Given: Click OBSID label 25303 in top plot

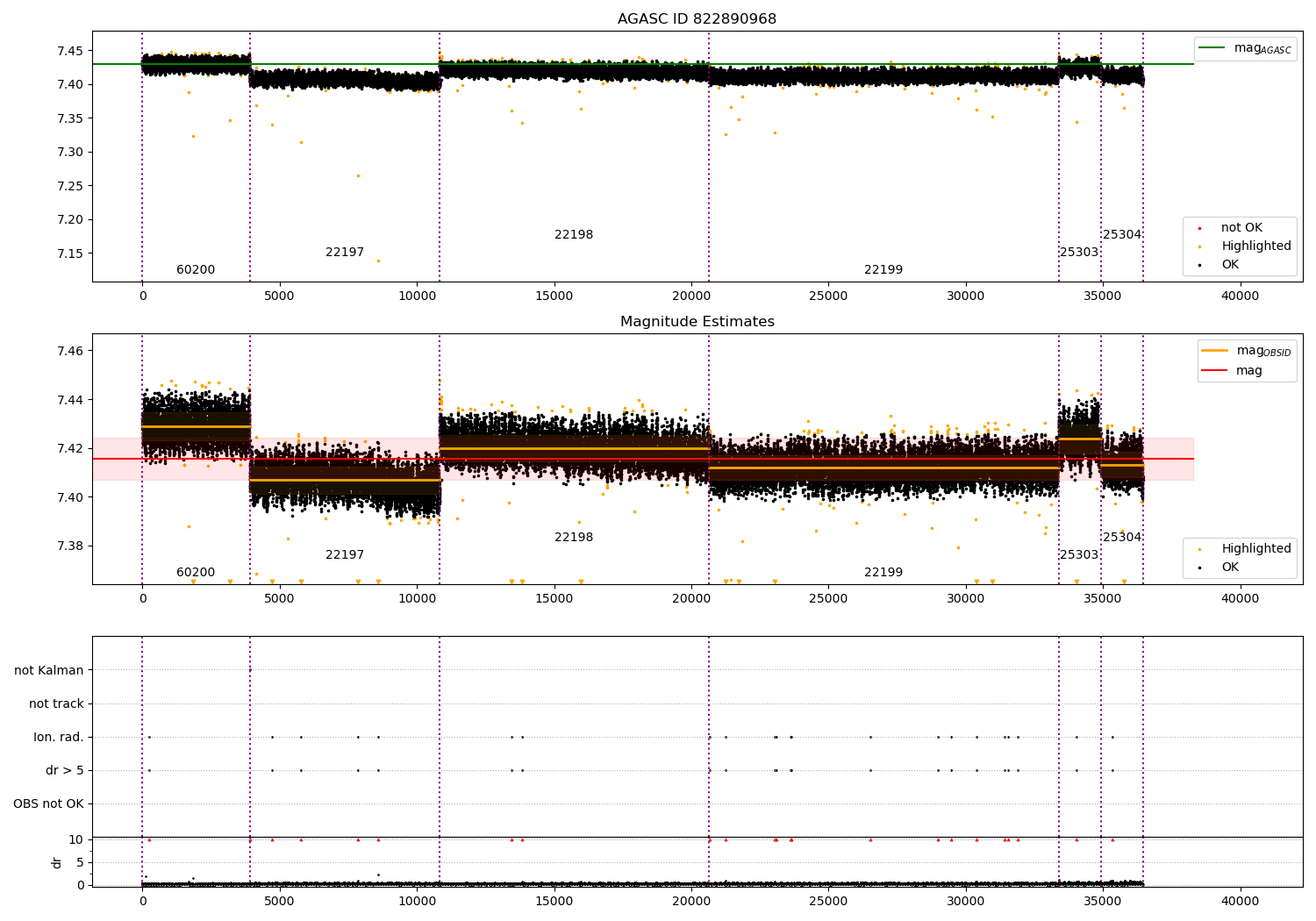Looking at the screenshot, I should click(1079, 253).
